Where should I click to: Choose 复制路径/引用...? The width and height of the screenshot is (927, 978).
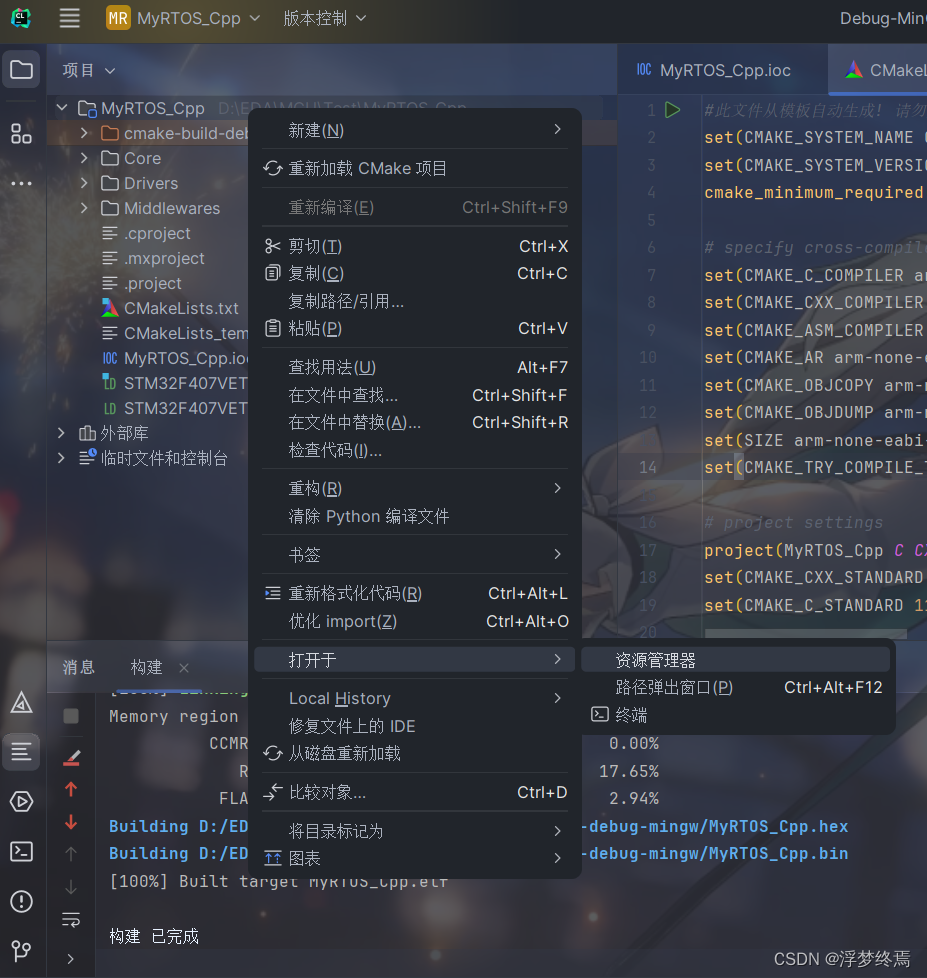click(x=415, y=301)
